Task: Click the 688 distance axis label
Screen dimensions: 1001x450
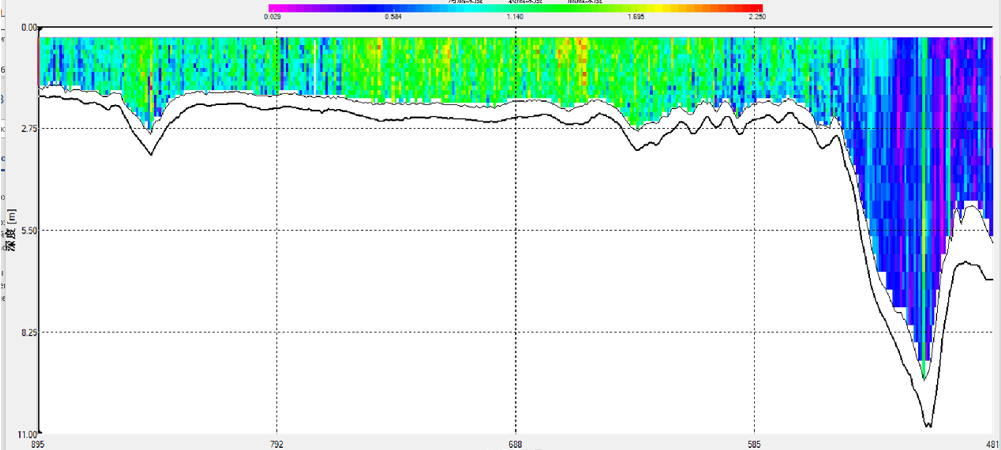Action: coord(515,443)
